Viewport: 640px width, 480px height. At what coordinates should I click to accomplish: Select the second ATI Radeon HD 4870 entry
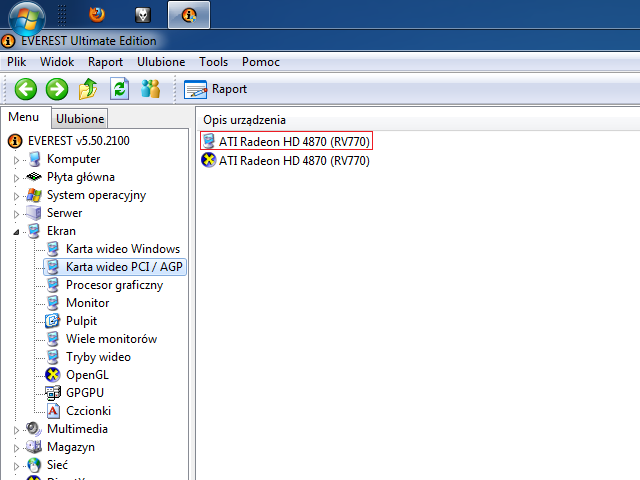click(294, 160)
